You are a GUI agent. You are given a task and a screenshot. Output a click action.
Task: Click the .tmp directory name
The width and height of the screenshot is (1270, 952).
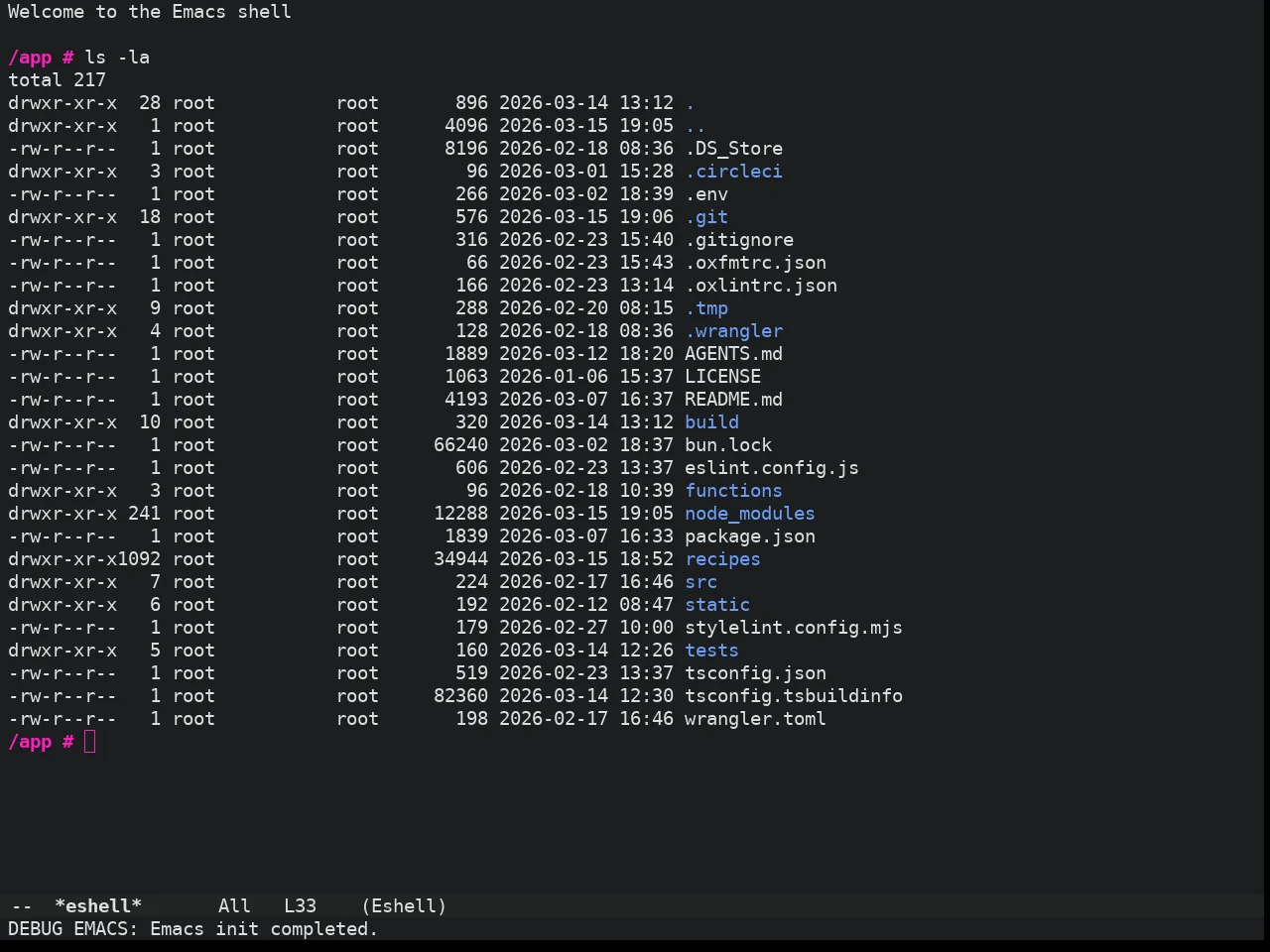[706, 308]
